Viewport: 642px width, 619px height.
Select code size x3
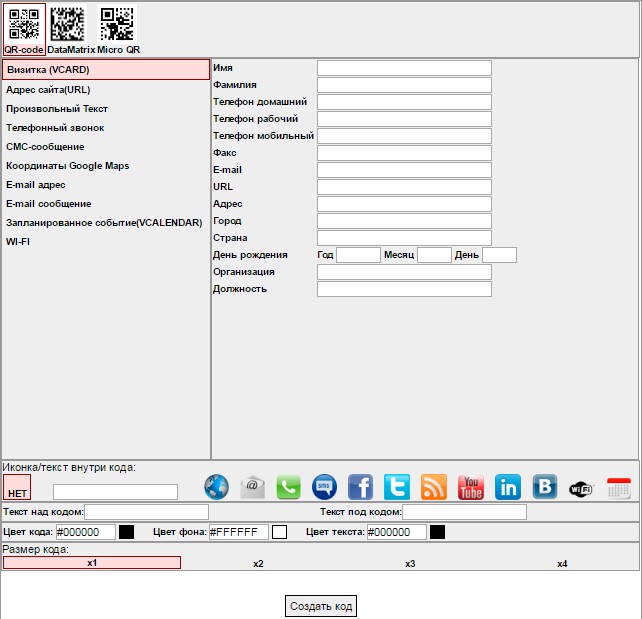pyautogui.click(x=410, y=564)
